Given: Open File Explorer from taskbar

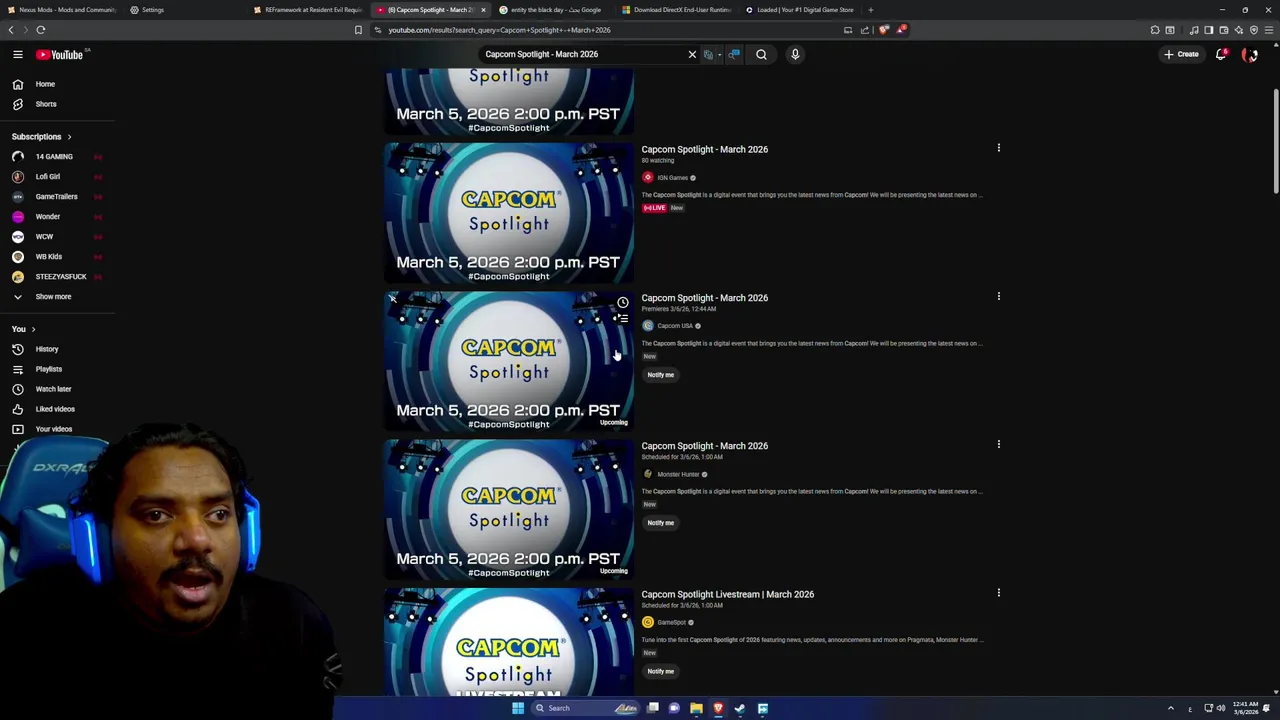Looking at the screenshot, I should (696, 708).
